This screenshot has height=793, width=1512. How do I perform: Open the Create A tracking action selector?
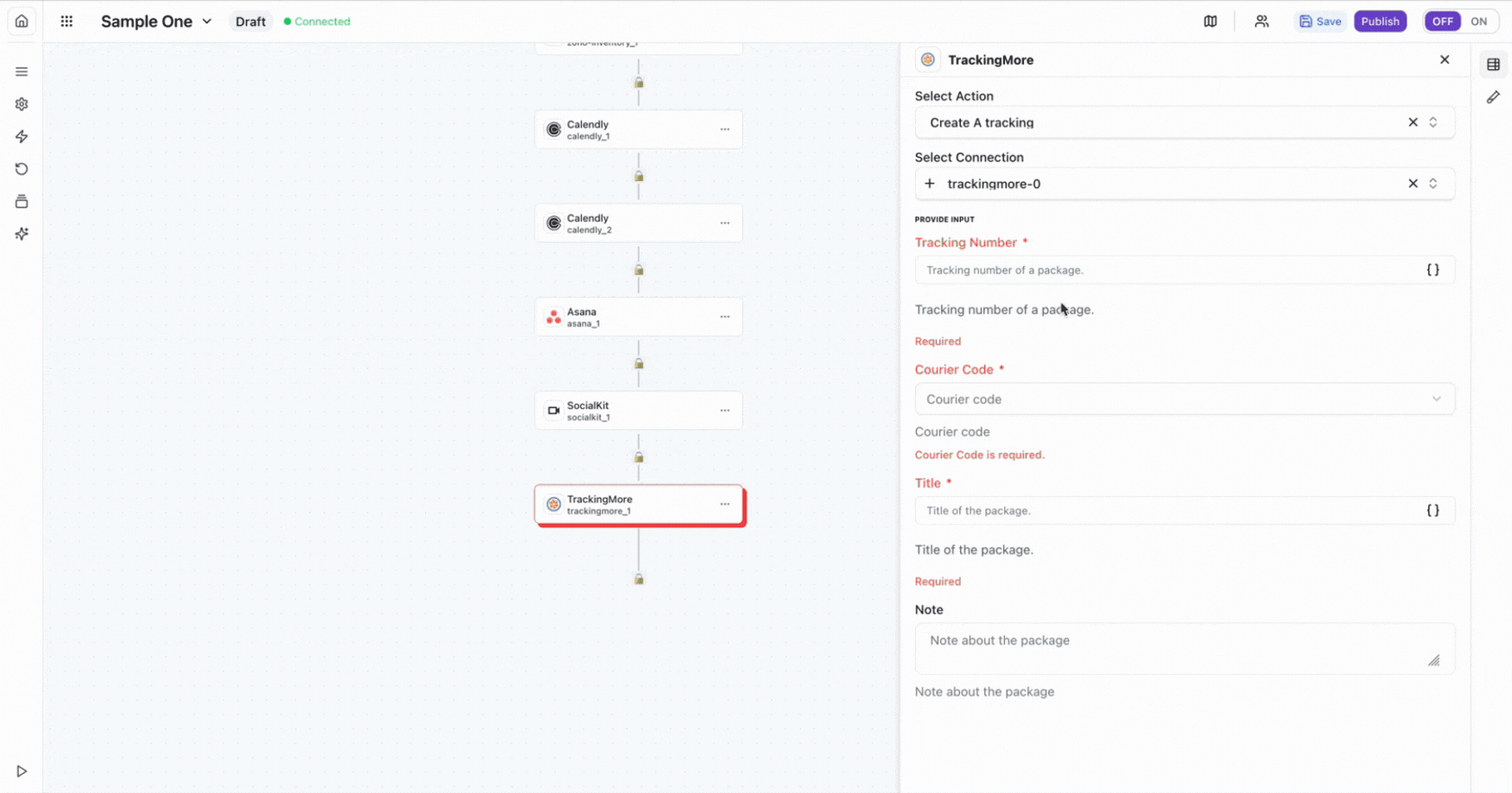click(x=1162, y=122)
